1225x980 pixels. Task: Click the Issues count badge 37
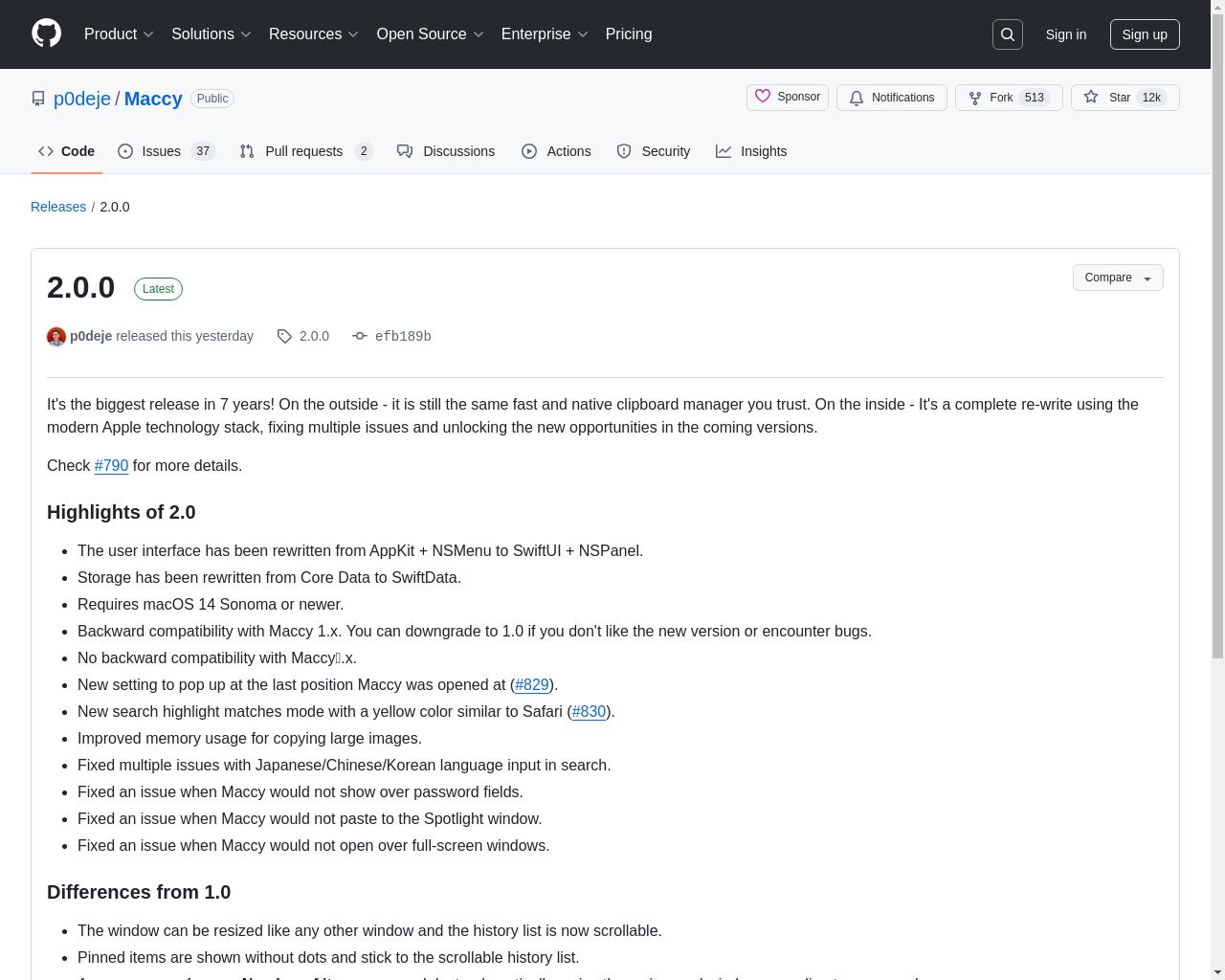203,151
